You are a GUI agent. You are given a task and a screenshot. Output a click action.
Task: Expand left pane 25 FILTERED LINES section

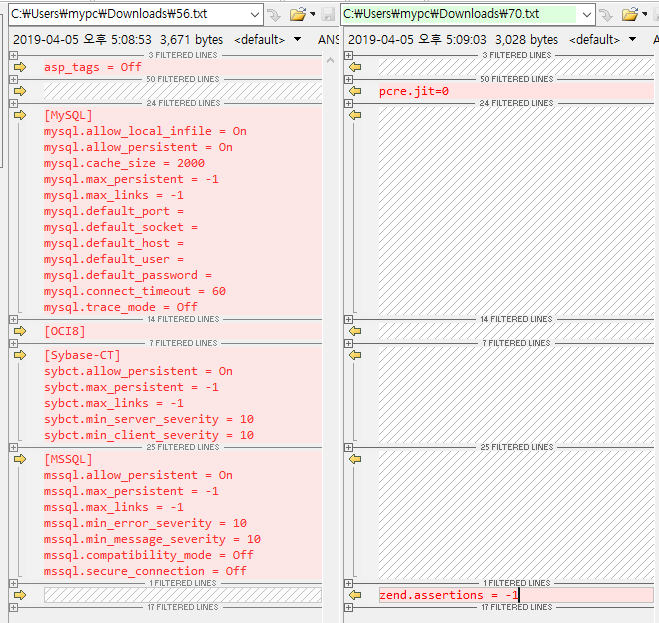(x=13, y=447)
